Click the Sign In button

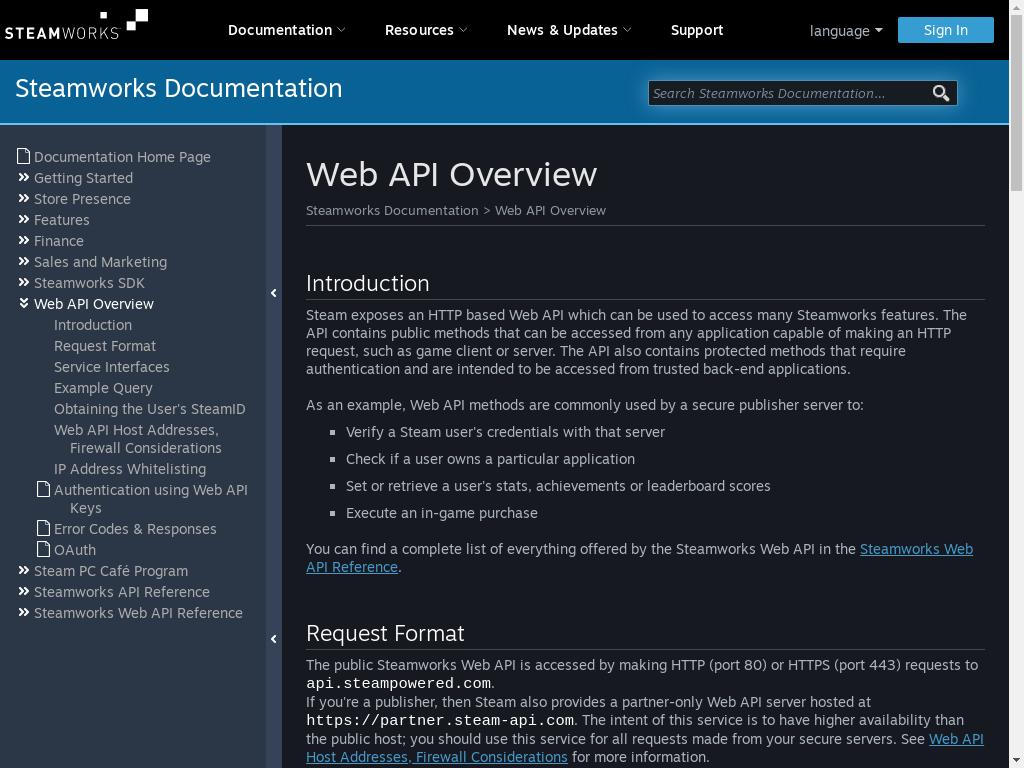[946, 30]
